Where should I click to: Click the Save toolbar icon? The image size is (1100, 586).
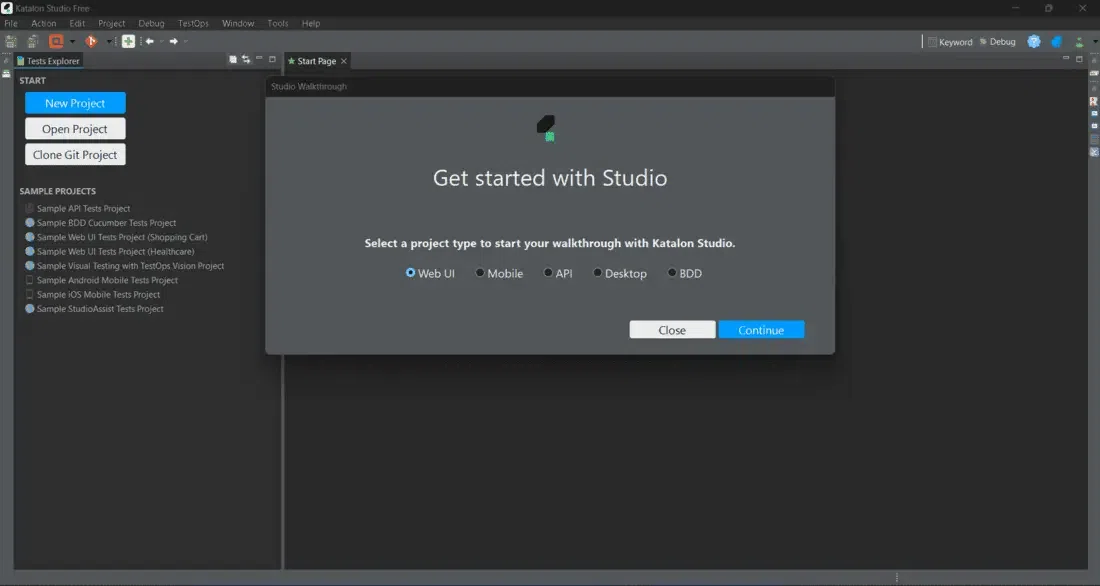pyautogui.click(x=11, y=41)
